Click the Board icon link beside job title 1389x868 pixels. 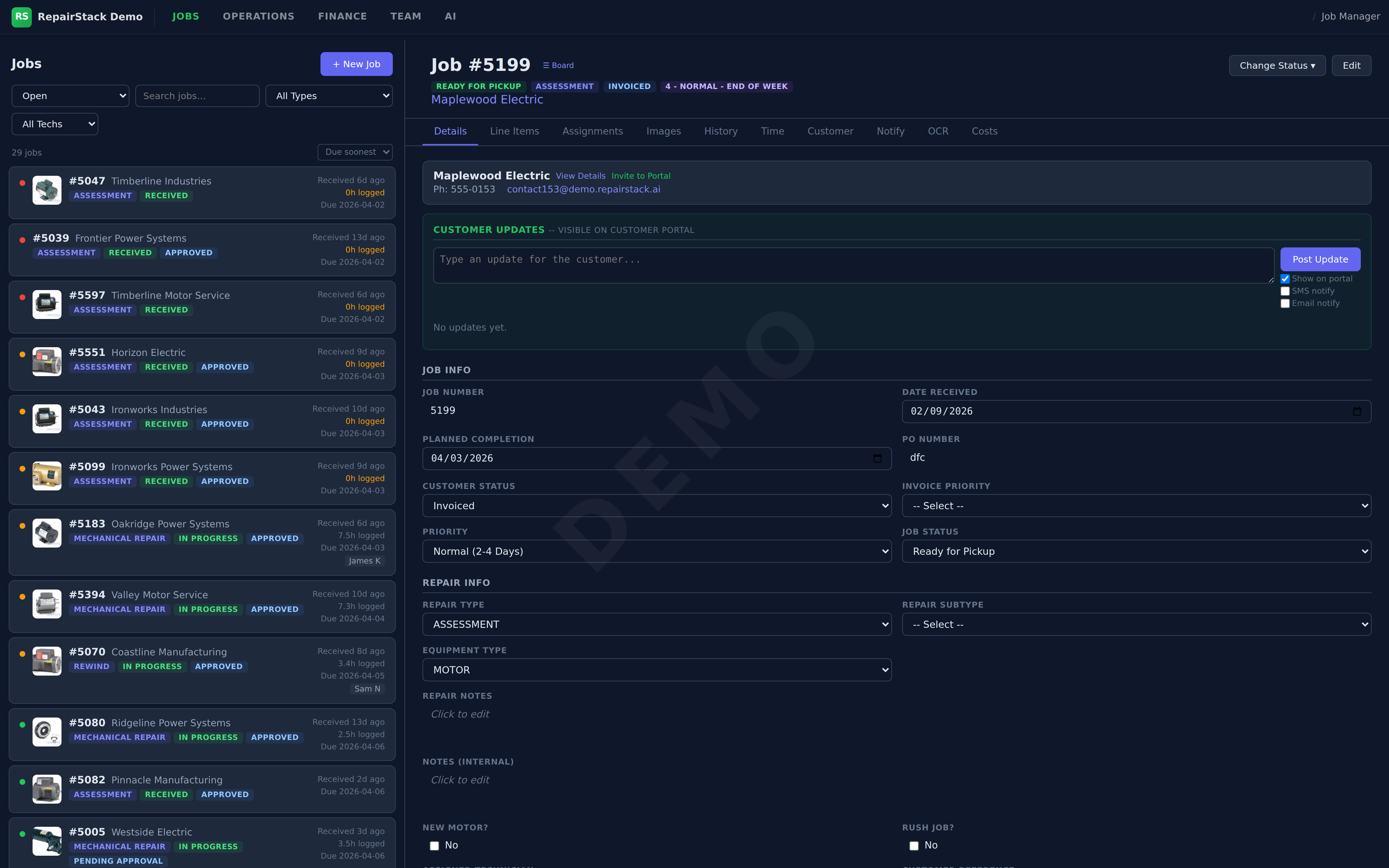558,65
